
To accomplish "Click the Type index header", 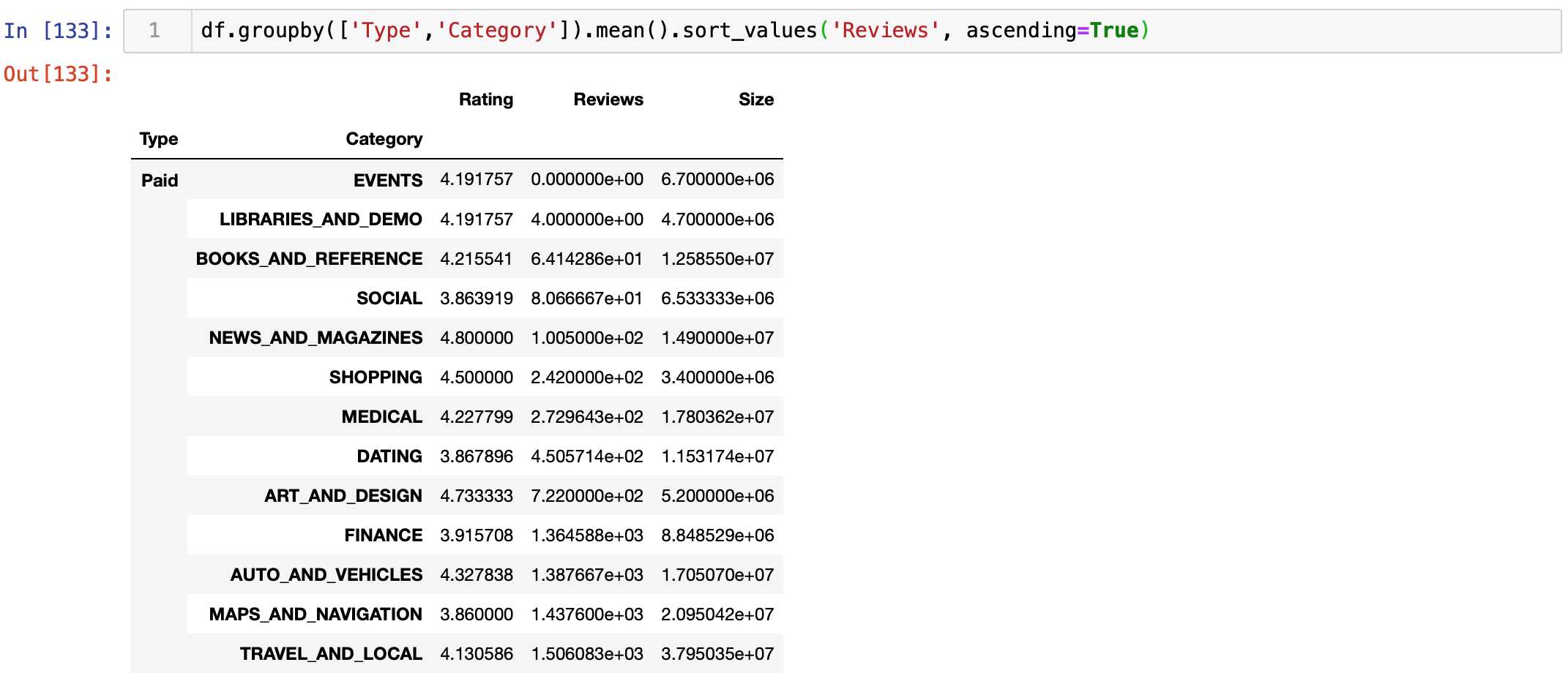I will 159,139.
